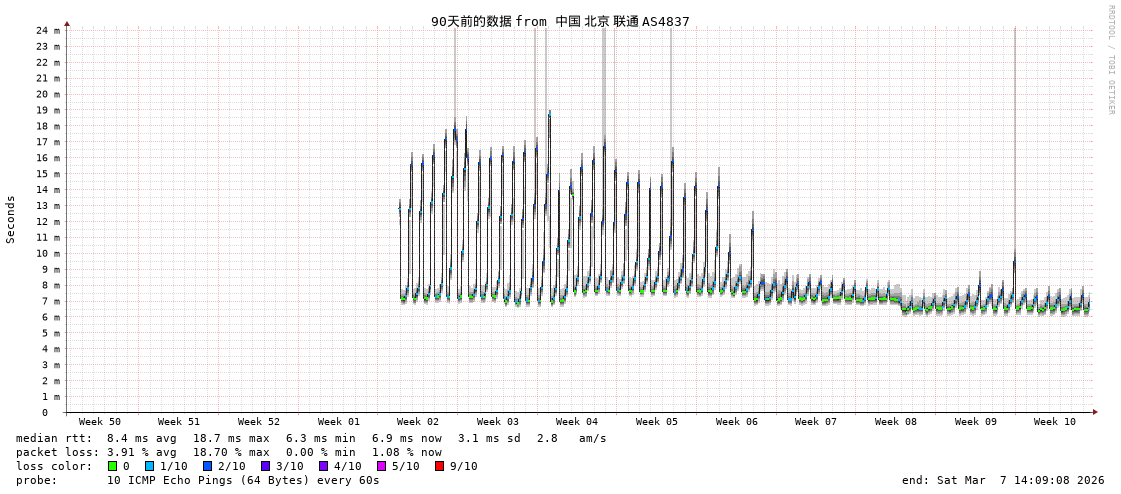Click the Week 08 time label

point(895,422)
